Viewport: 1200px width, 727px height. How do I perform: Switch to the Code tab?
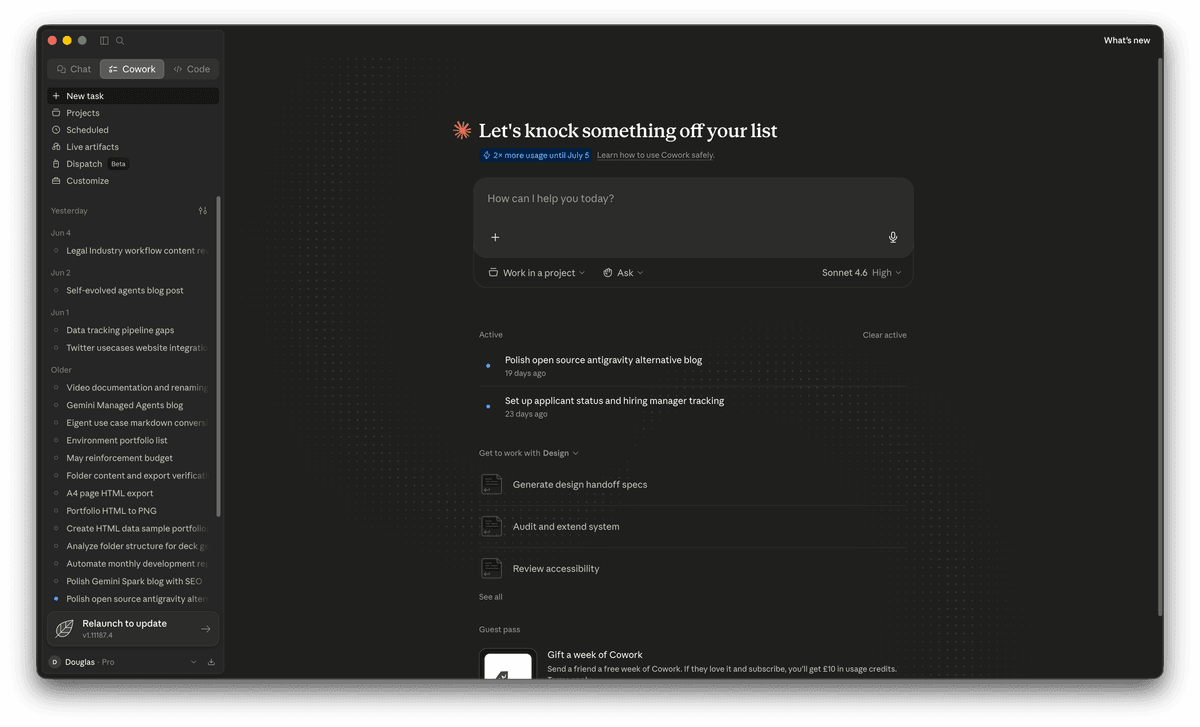(x=192, y=69)
